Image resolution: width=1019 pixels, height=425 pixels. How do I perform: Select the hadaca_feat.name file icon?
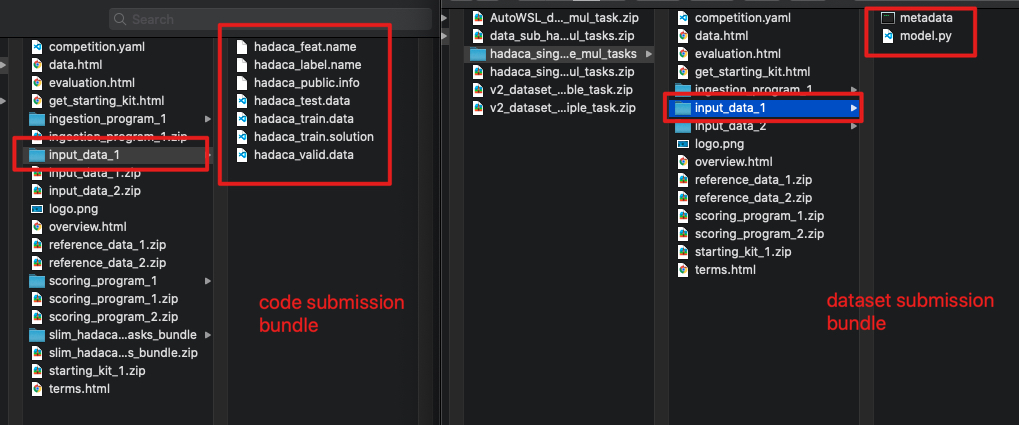pyautogui.click(x=243, y=47)
